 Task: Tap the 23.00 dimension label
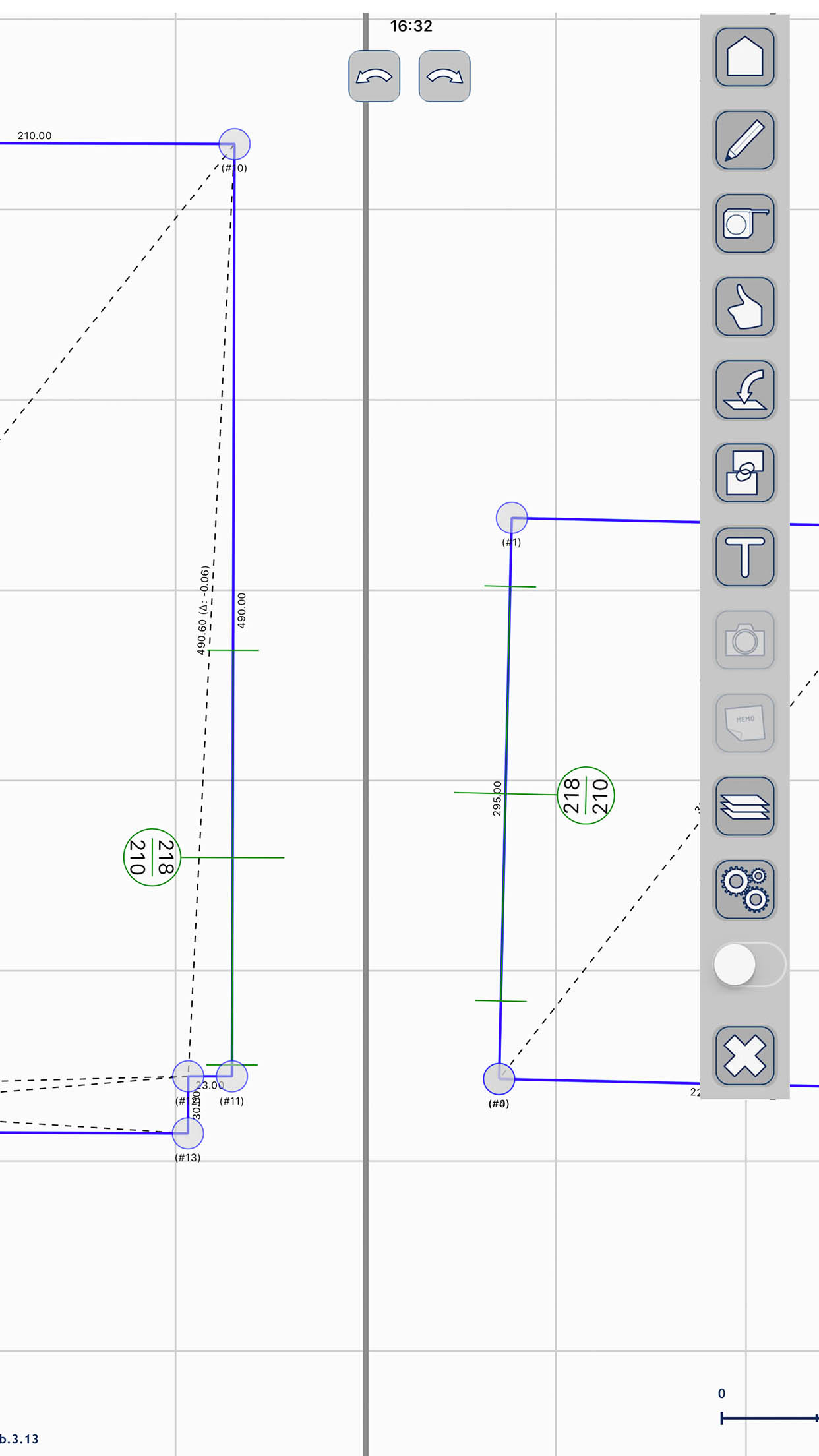pos(210,1085)
